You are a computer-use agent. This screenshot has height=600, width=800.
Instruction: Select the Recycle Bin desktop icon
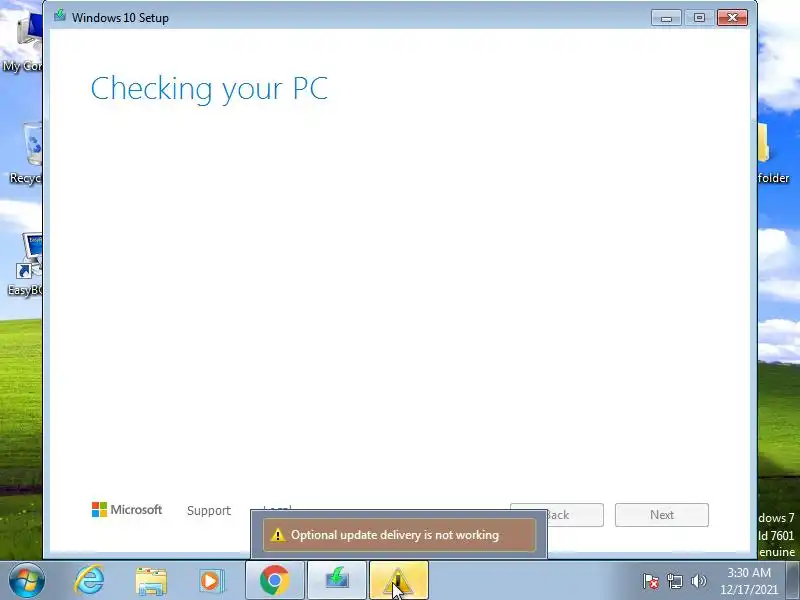click(x=24, y=152)
